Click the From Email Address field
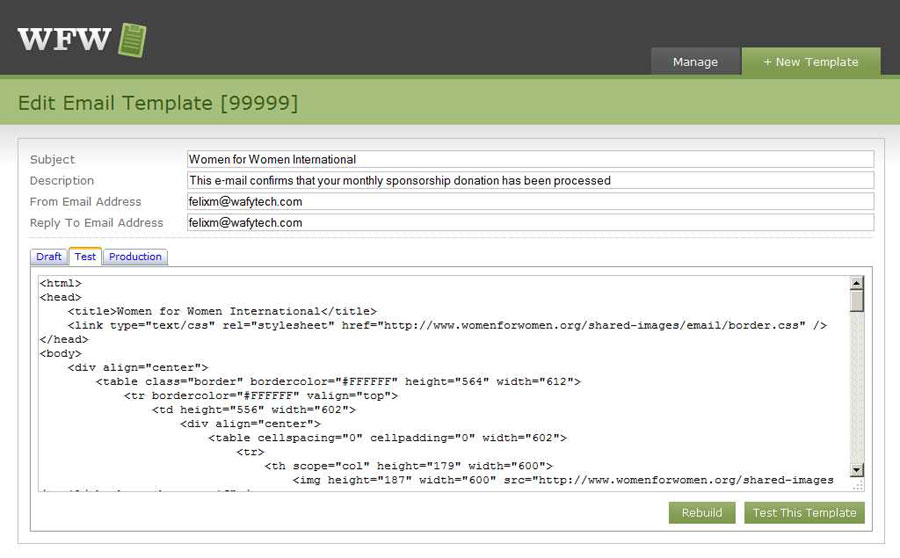 pos(530,201)
